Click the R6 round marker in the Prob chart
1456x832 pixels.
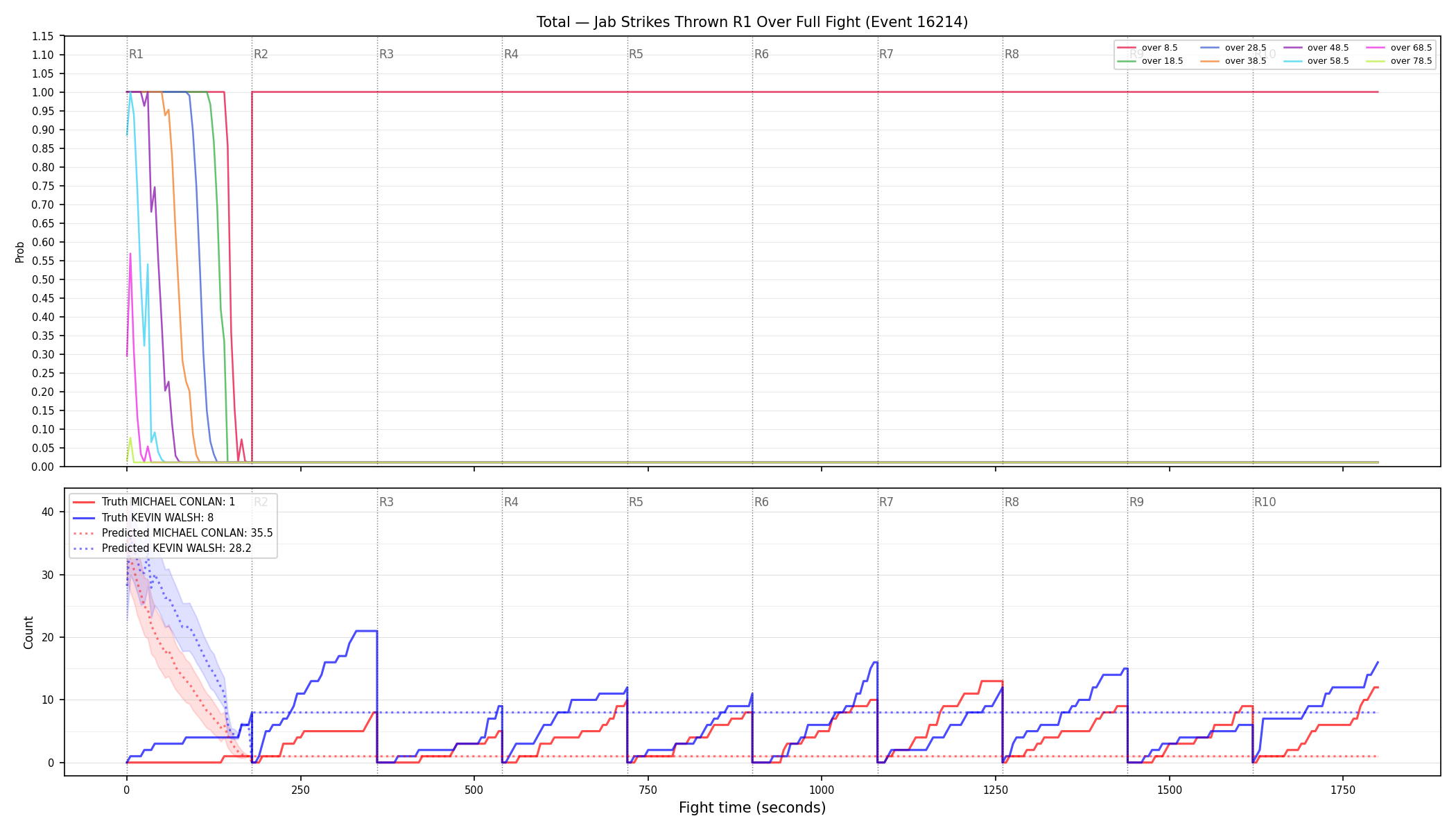(x=761, y=54)
